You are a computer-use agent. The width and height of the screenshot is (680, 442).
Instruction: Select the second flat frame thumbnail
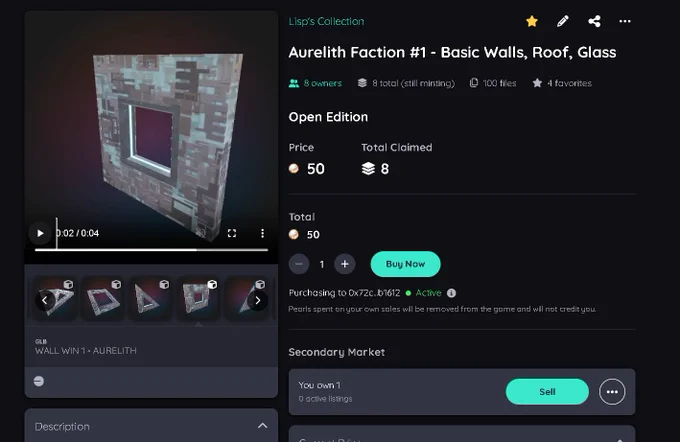click(103, 298)
